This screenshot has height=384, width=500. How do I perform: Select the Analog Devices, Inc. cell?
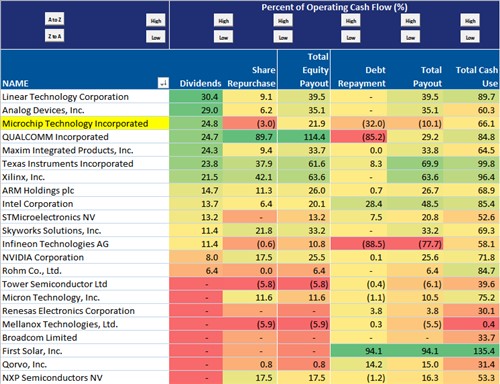point(85,110)
